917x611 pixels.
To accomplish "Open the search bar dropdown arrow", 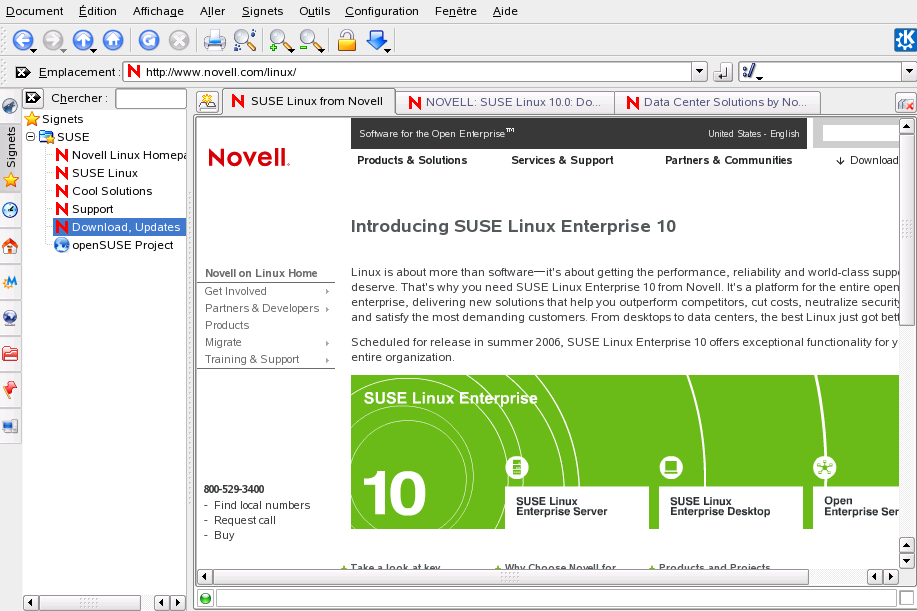I will [909, 71].
